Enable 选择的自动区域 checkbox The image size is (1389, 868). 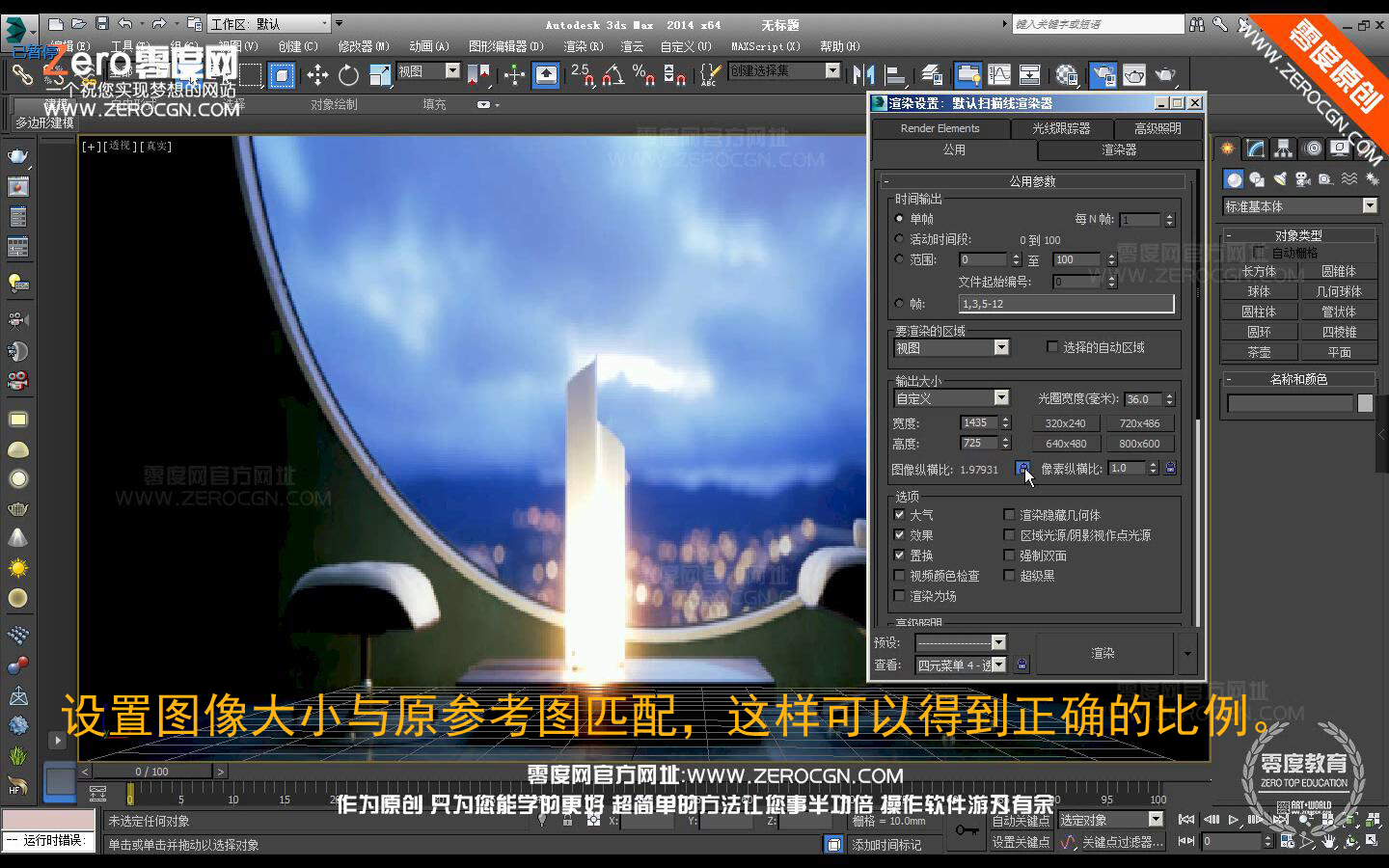coord(1052,347)
